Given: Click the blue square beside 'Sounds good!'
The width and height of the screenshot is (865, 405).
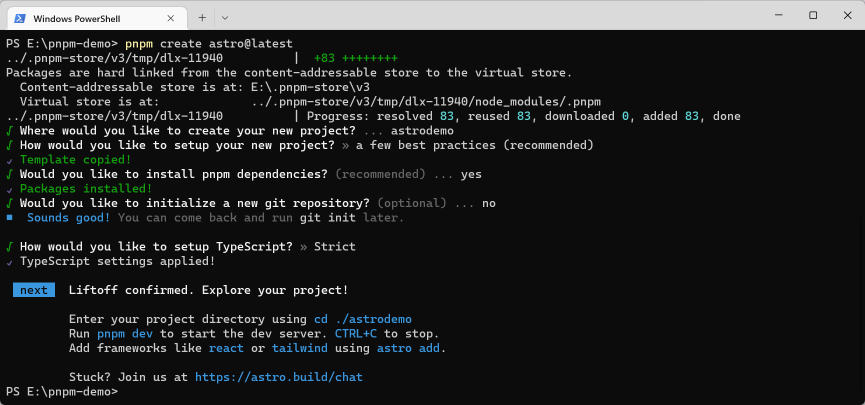Looking at the screenshot, I should [x=9, y=217].
